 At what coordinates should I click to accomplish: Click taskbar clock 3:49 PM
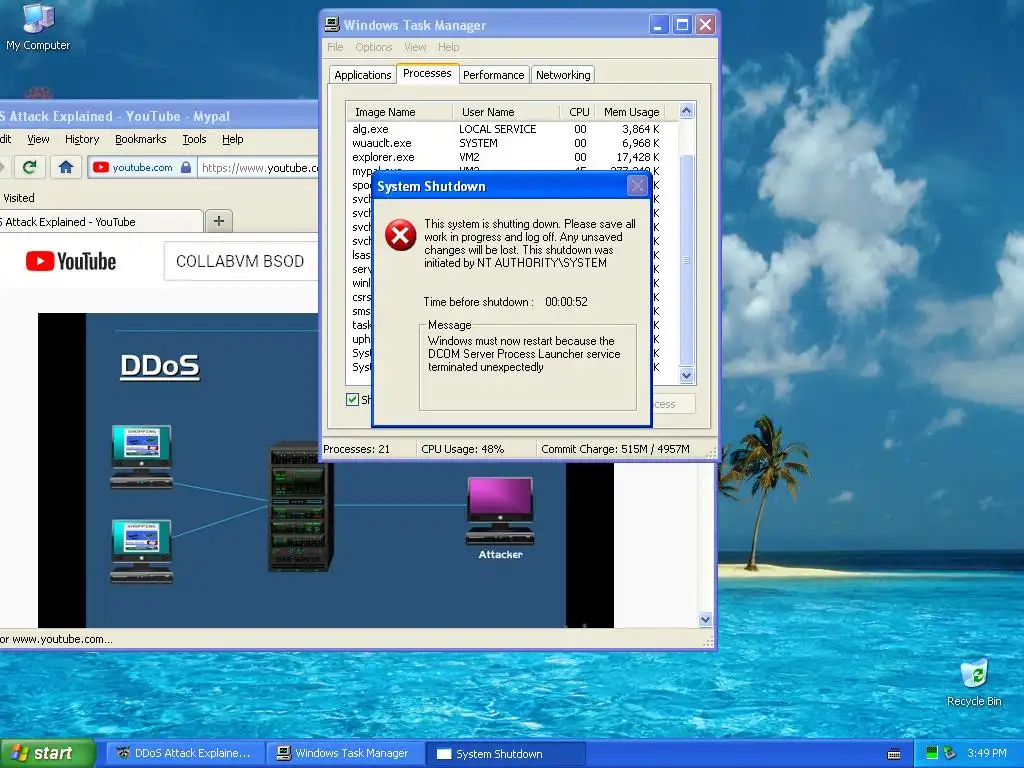point(987,753)
